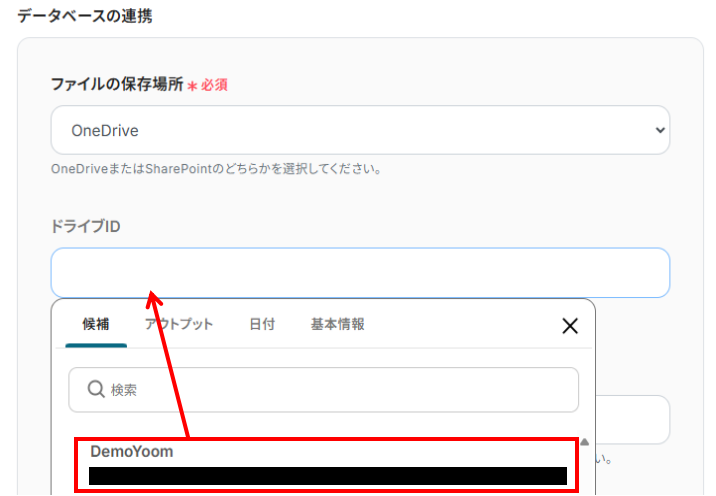Switch to the 候補 tab
Image resolution: width=716 pixels, height=496 pixels.
tap(96, 324)
